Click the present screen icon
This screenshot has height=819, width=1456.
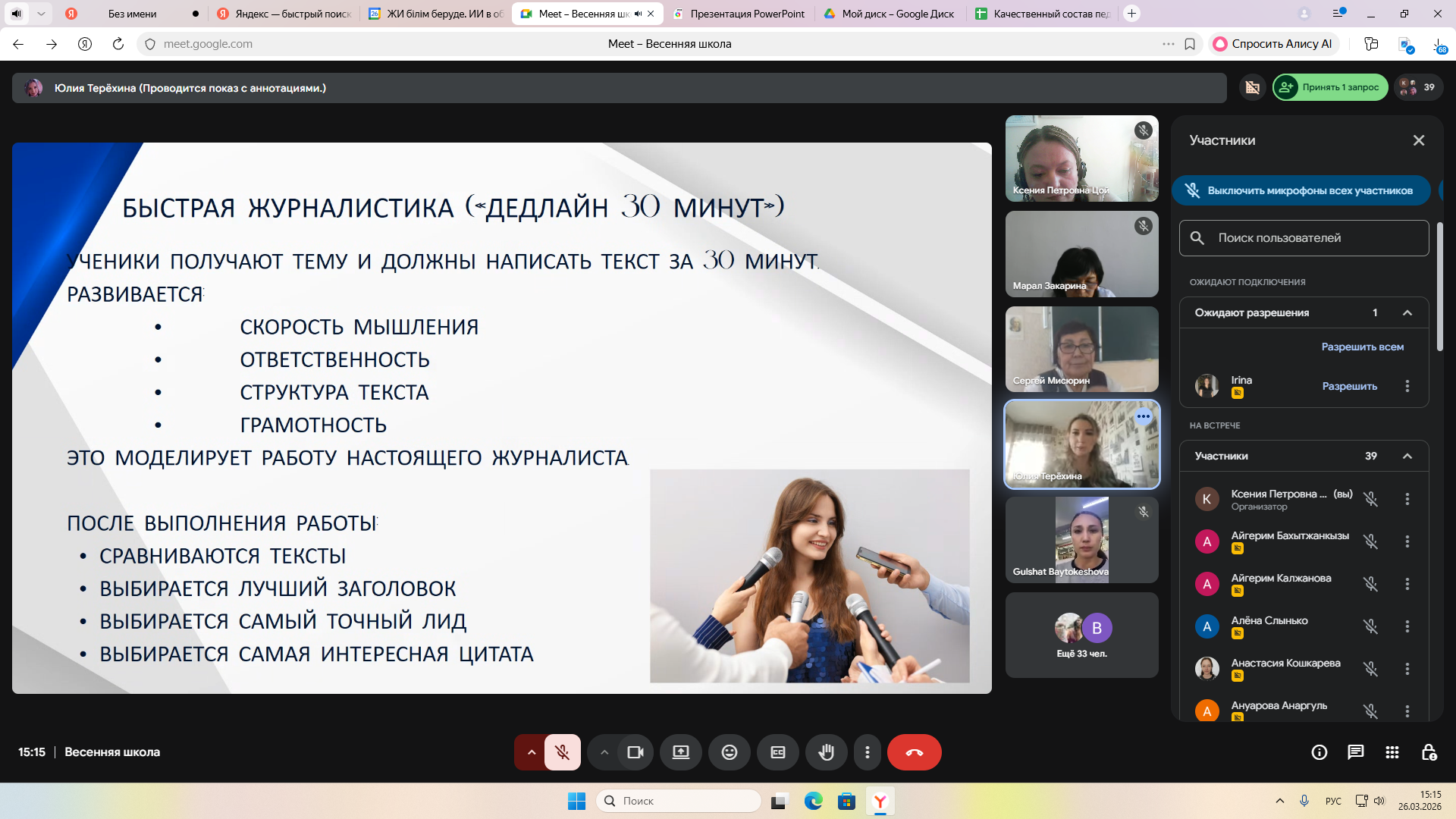point(680,752)
